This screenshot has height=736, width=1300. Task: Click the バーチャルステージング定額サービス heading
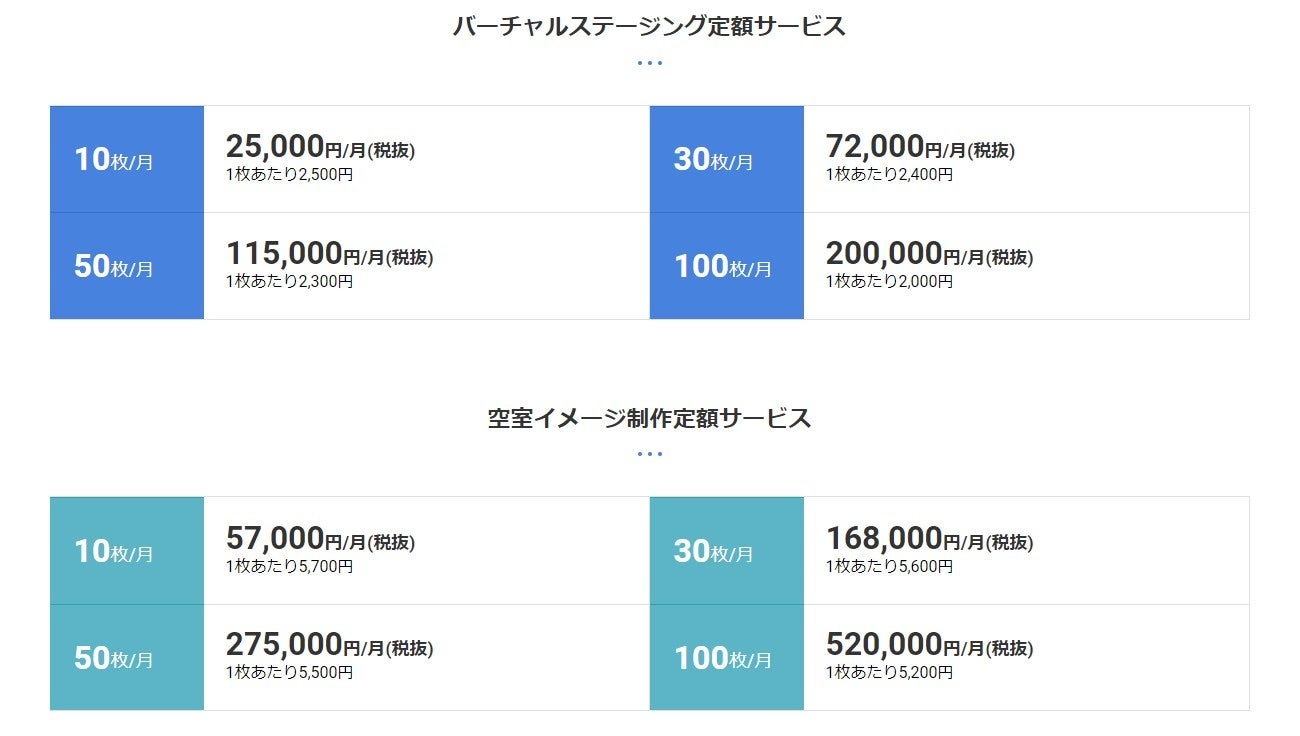[649, 27]
